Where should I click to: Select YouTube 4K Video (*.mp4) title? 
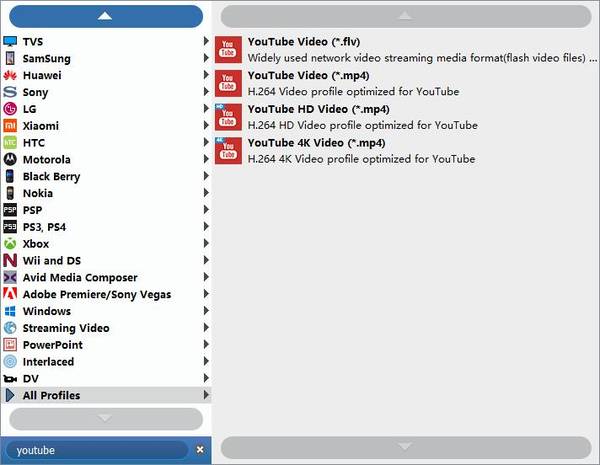(316, 143)
